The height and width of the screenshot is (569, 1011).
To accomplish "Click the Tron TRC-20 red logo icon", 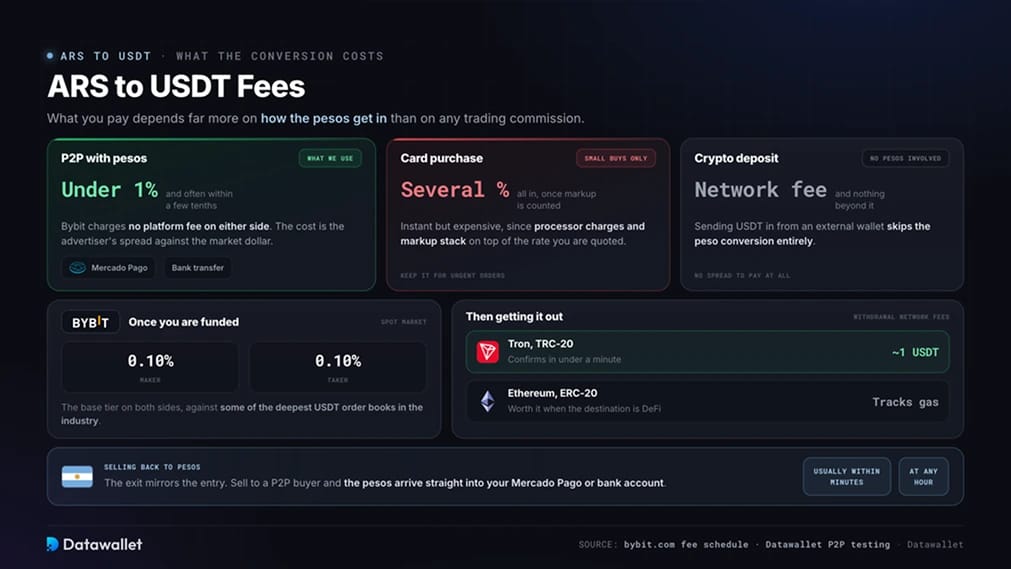I will [487, 352].
